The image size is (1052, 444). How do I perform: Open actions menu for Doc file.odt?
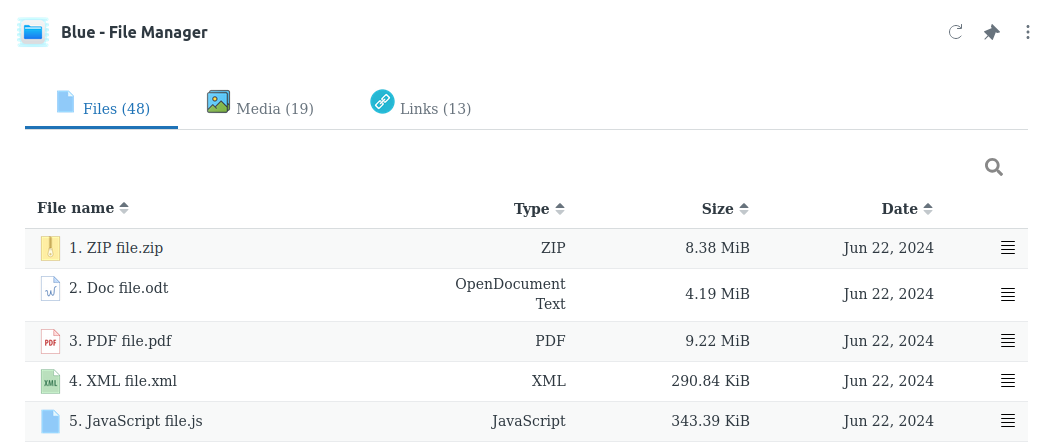click(1008, 295)
